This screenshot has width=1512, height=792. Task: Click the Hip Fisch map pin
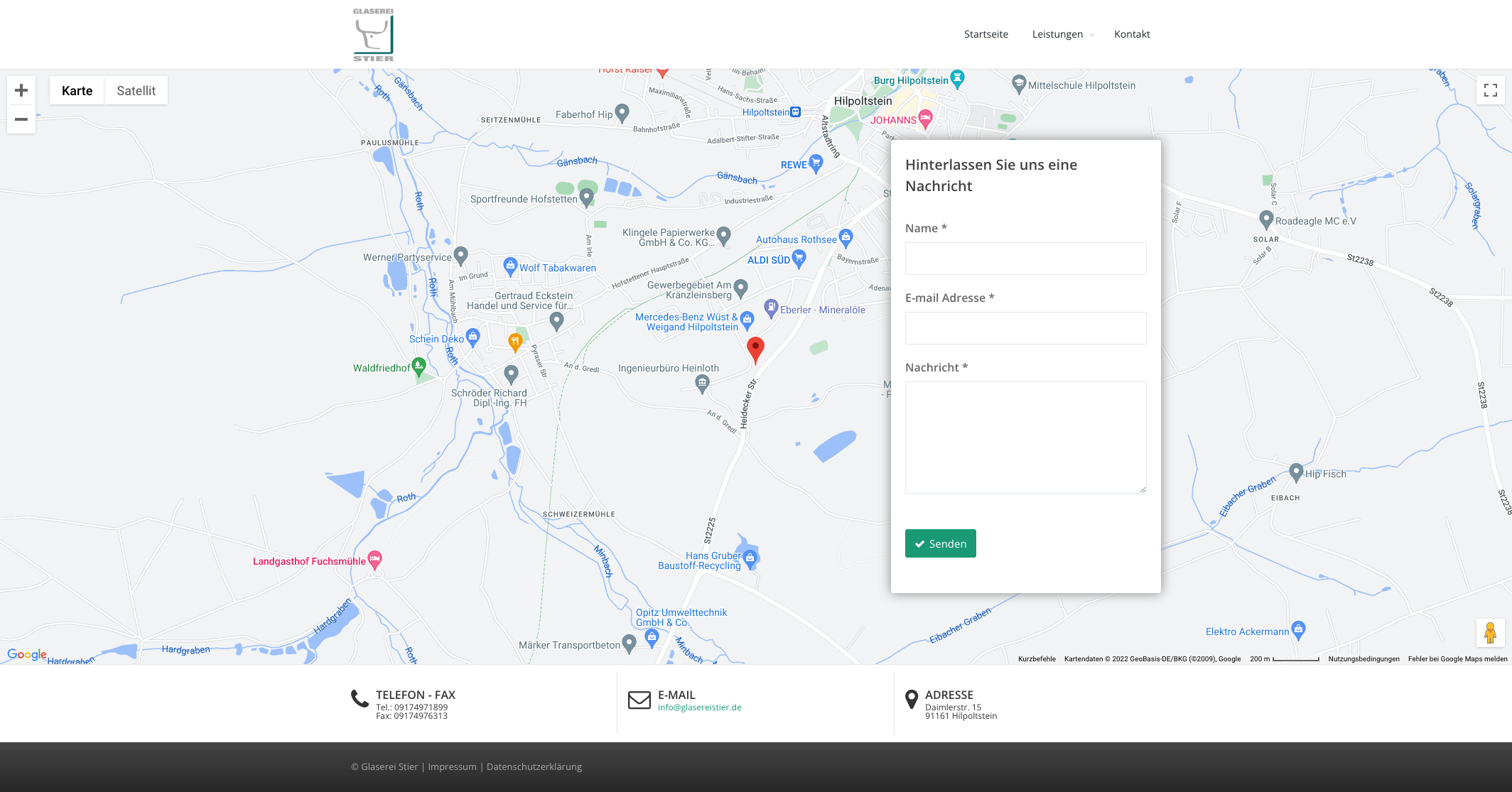(x=1296, y=472)
